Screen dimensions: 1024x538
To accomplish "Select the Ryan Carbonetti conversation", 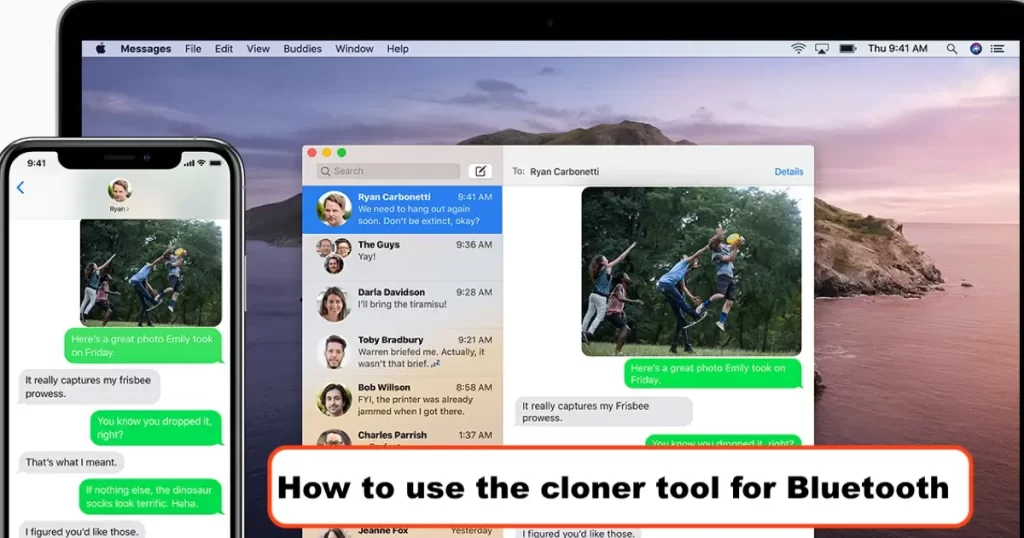I will click(402, 209).
